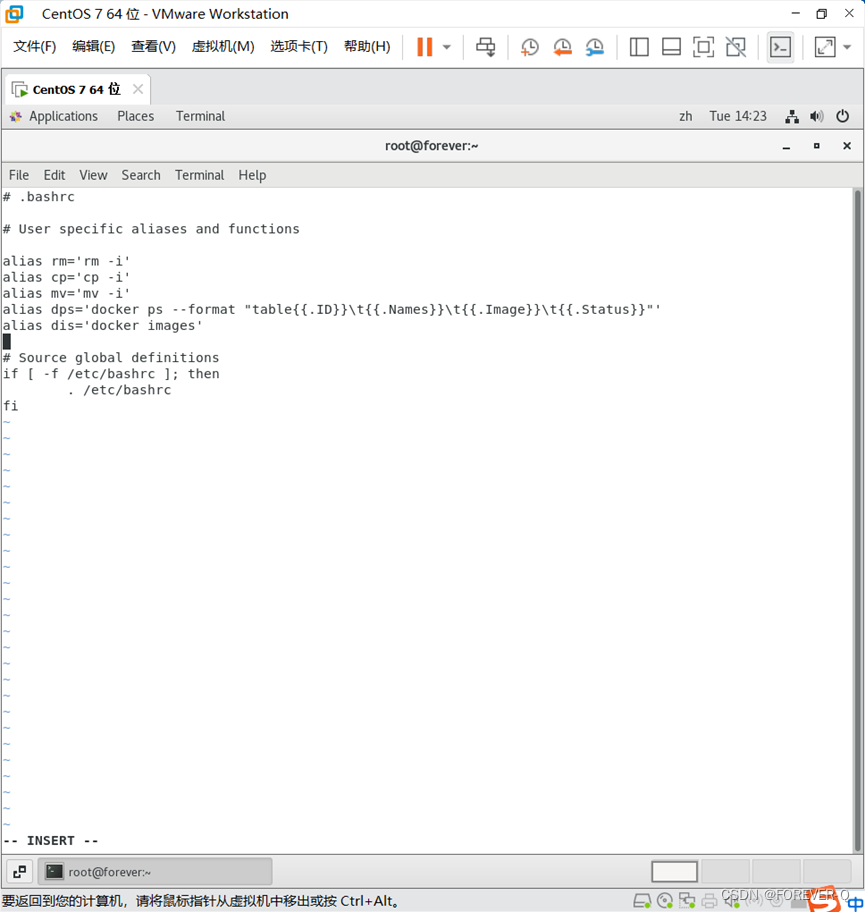This screenshot has height=912, width=865.
Task: Pause the virtual machine
Action: point(425,47)
